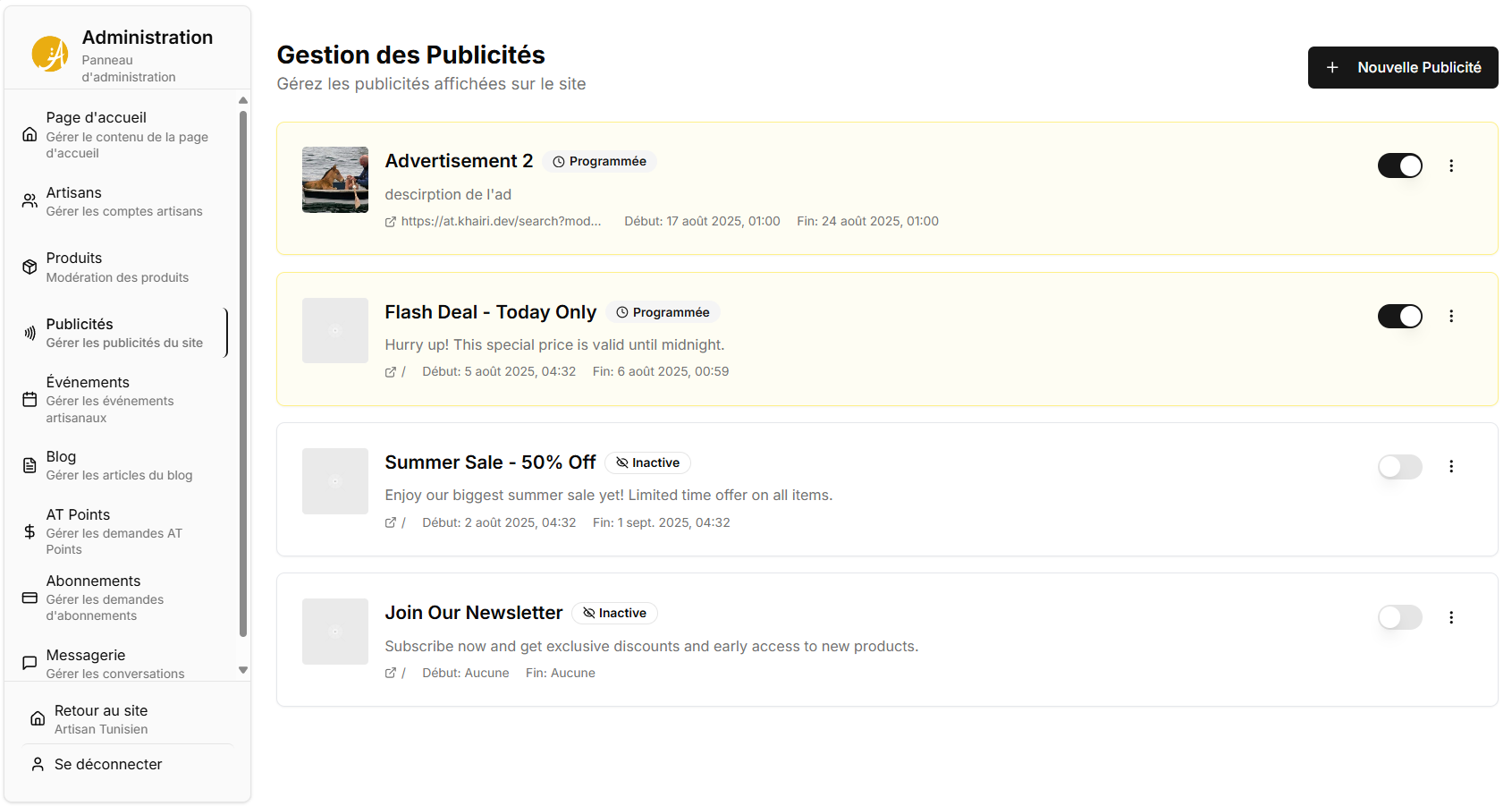Enable the Summer Sale toggle
This screenshot has height=806, width=1512.
[x=1399, y=466]
